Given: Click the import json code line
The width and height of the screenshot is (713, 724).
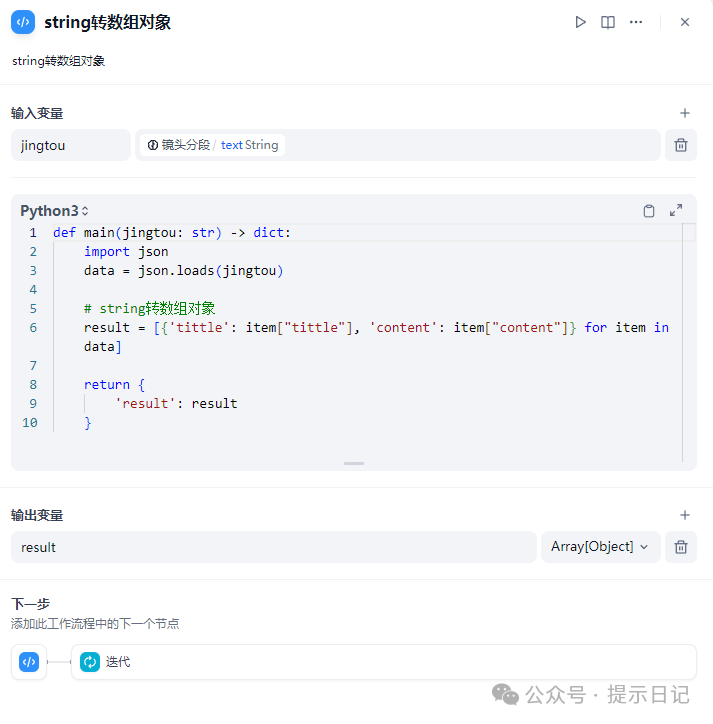Looking at the screenshot, I should [x=126, y=252].
